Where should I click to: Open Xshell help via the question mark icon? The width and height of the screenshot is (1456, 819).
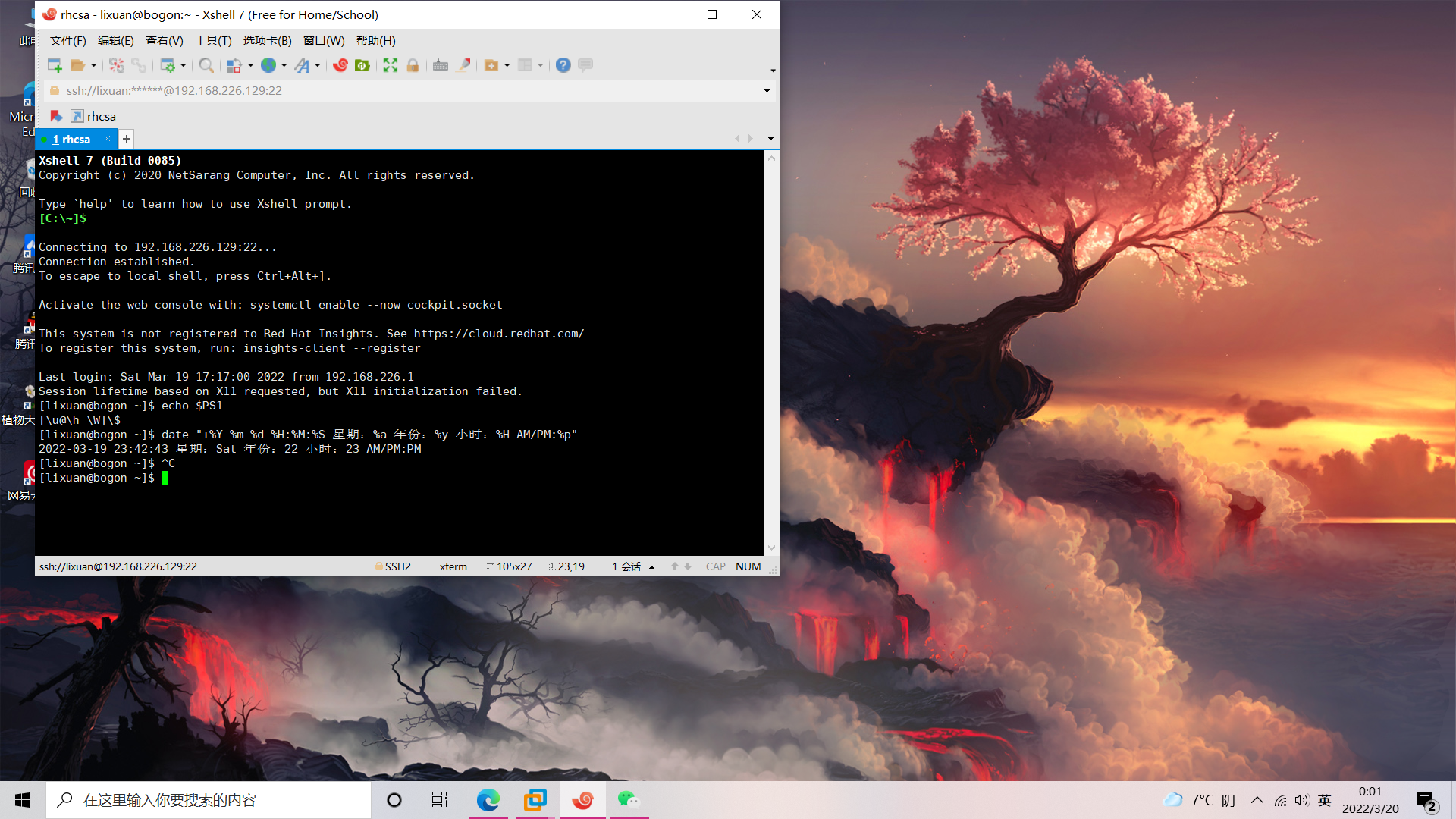563,65
